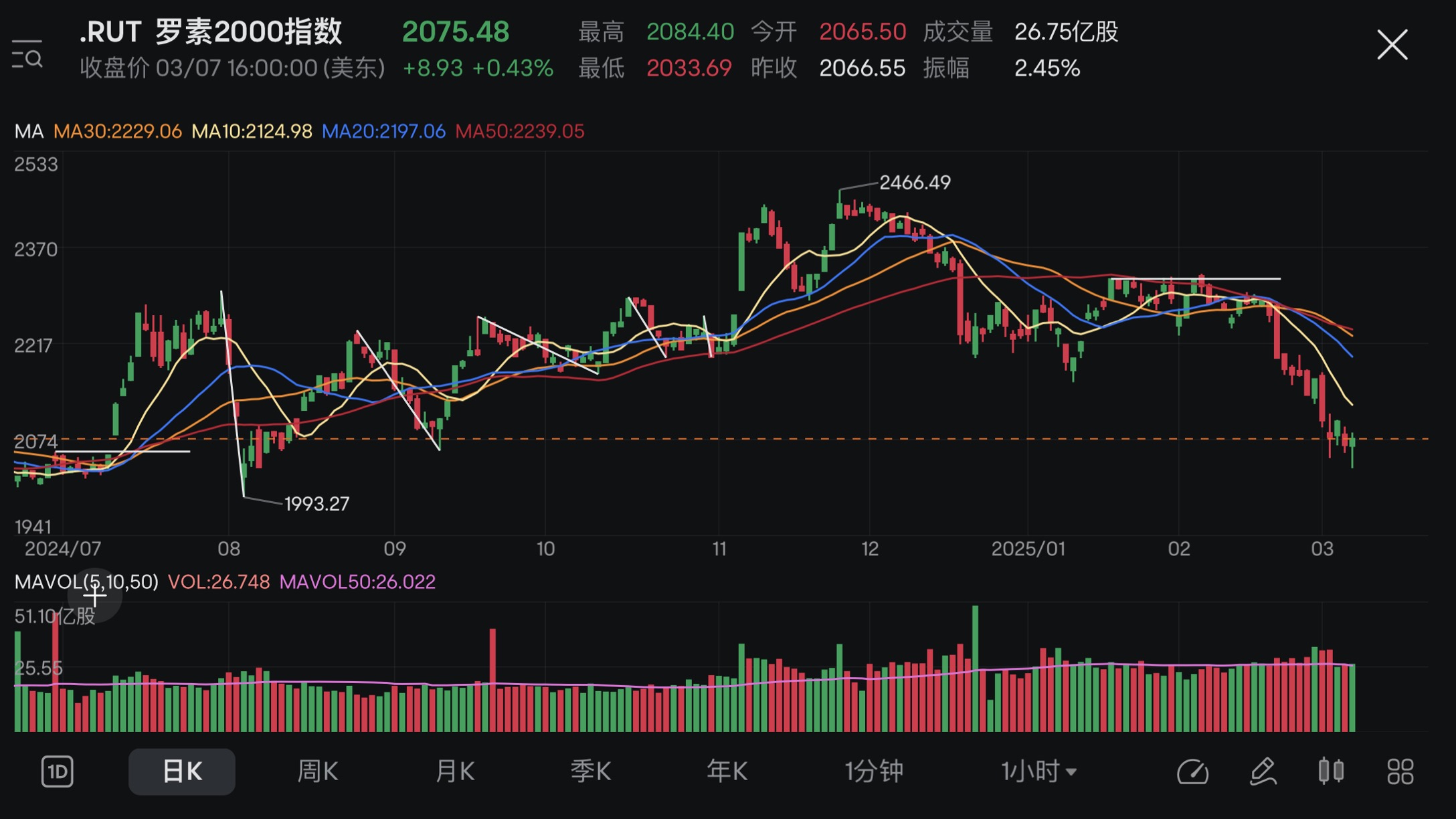Tap the 2024/07 date axis label
The width and height of the screenshot is (1456, 819).
point(63,549)
